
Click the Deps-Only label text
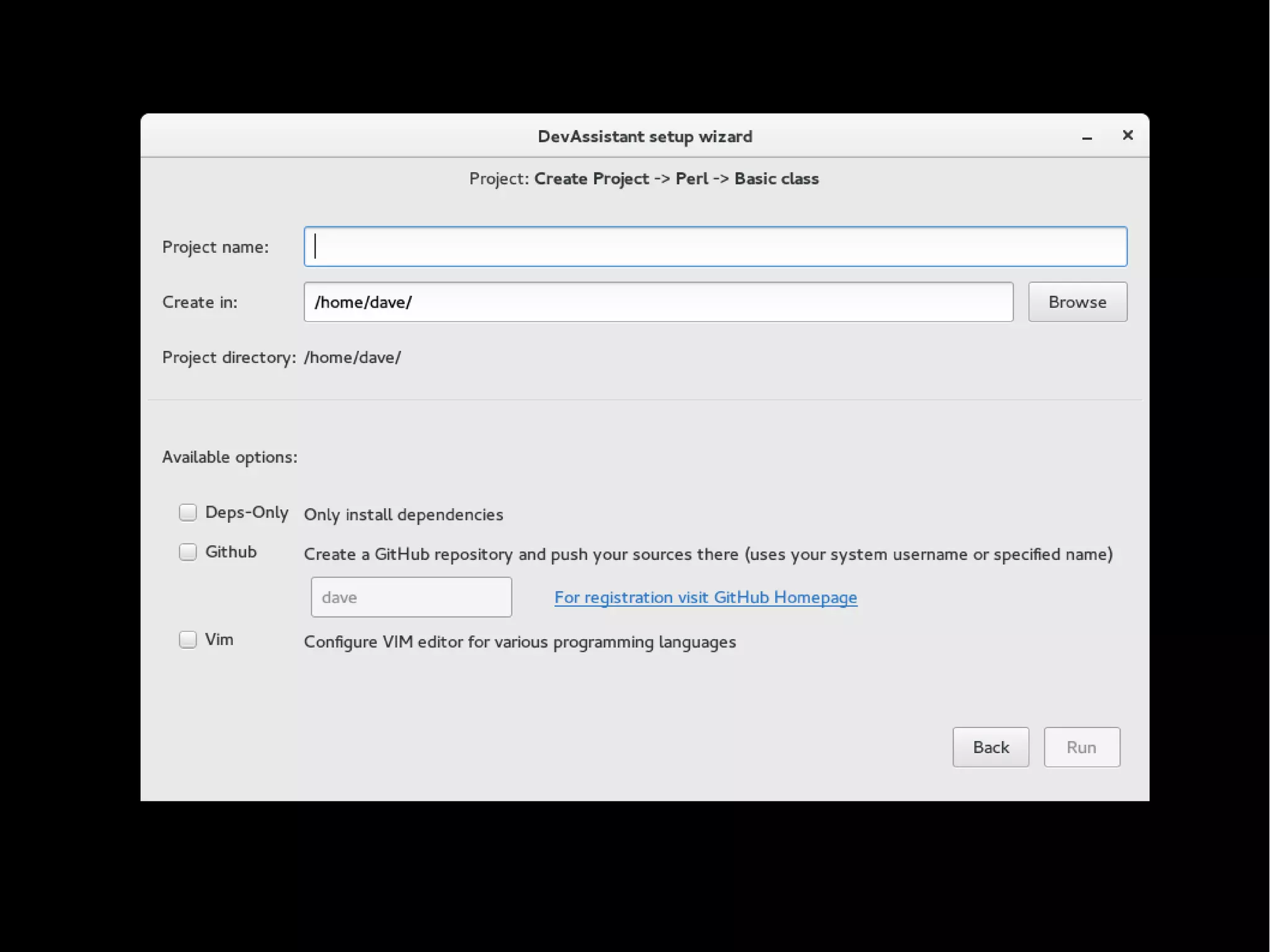click(246, 512)
